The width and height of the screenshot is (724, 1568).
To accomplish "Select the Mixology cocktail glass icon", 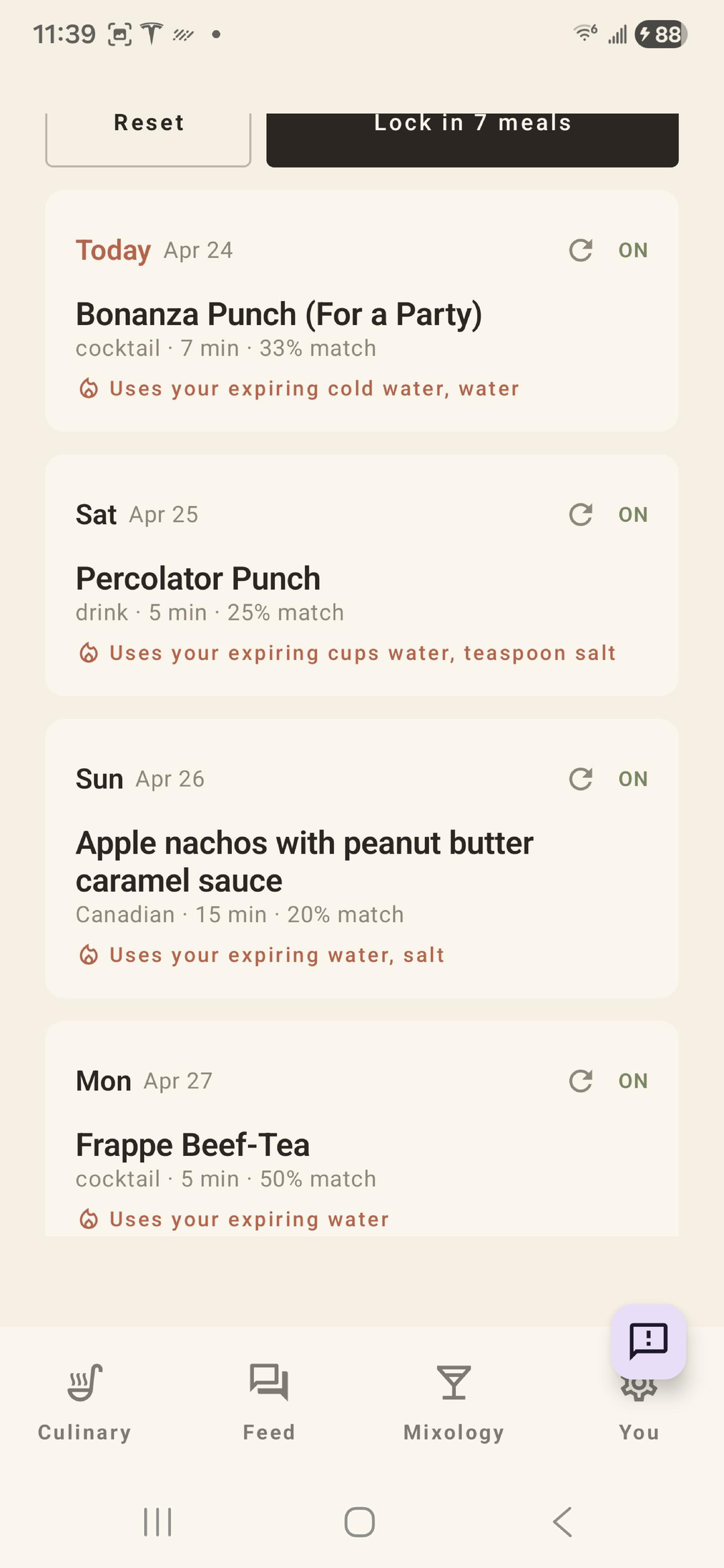I will pos(454,1382).
